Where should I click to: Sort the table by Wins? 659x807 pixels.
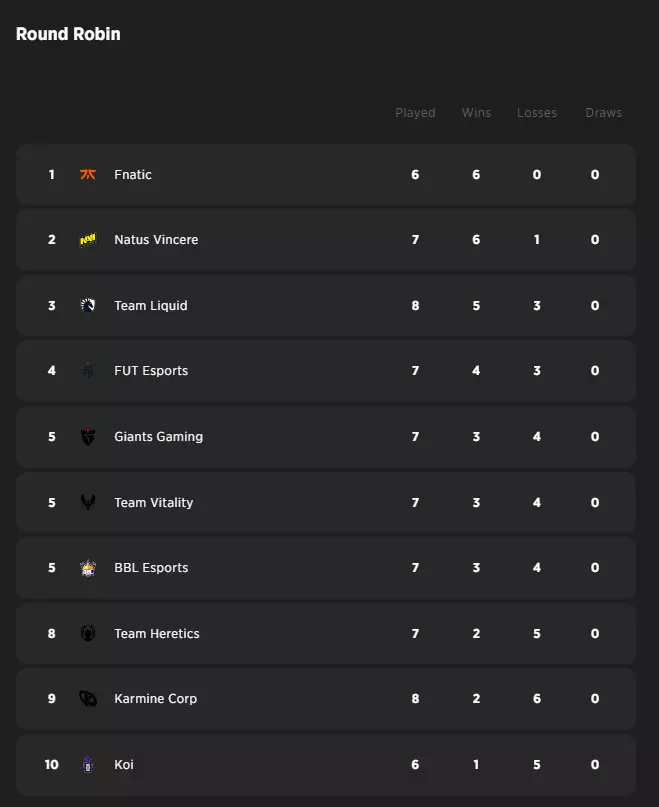point(476,112)
